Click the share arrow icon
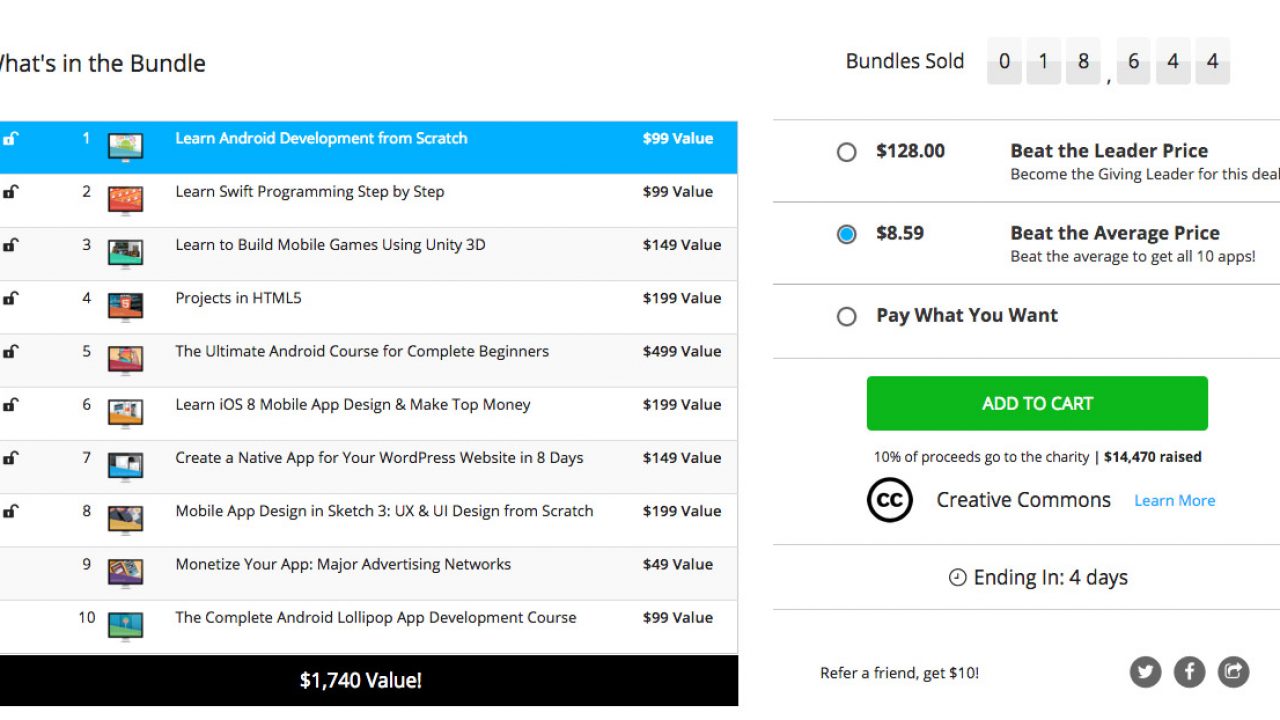The width and height of the screenshot is (1280, 720). pyautogui.click(x=1233, y=672)
